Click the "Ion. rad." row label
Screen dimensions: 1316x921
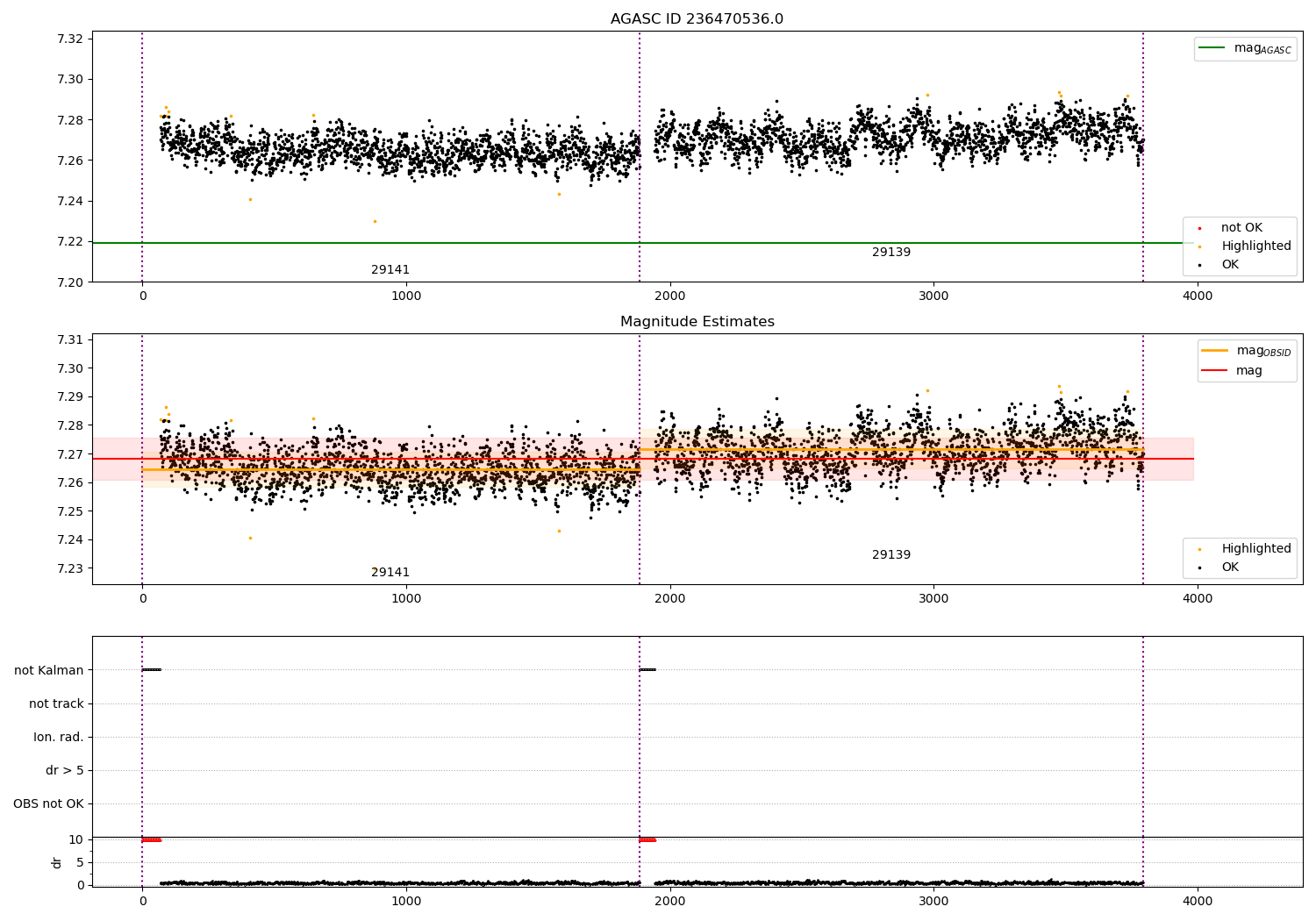click(59, 737)
